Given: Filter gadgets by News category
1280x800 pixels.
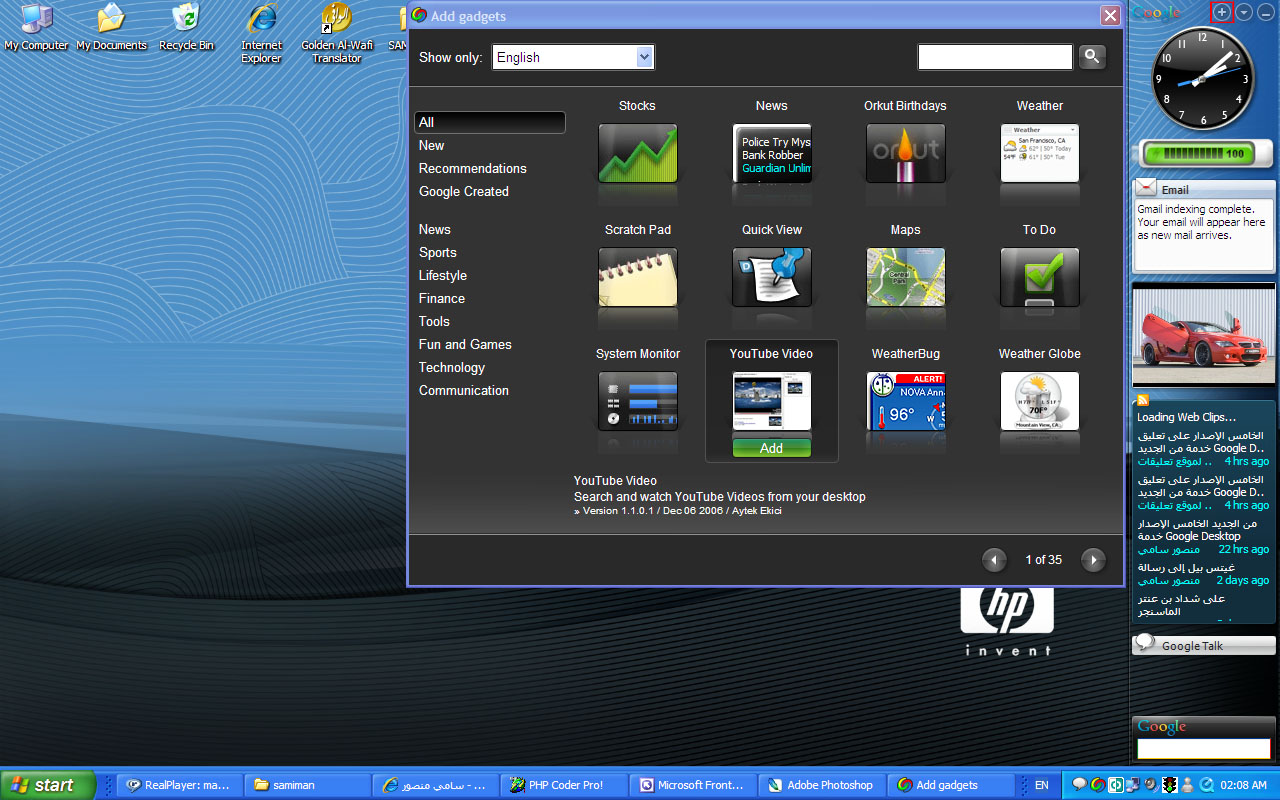Looking at the screenshot, I should 435,229.
